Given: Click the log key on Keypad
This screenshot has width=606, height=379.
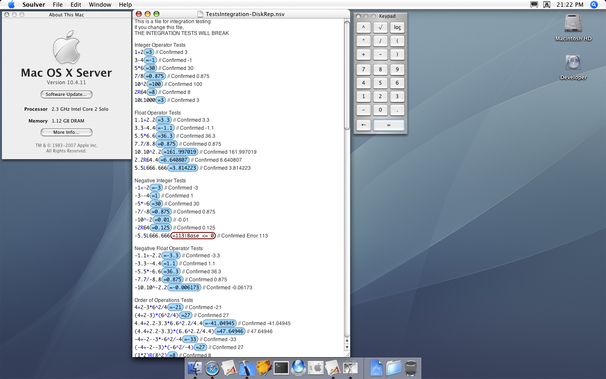Looking at the screenshot, I should pos(397,27).
